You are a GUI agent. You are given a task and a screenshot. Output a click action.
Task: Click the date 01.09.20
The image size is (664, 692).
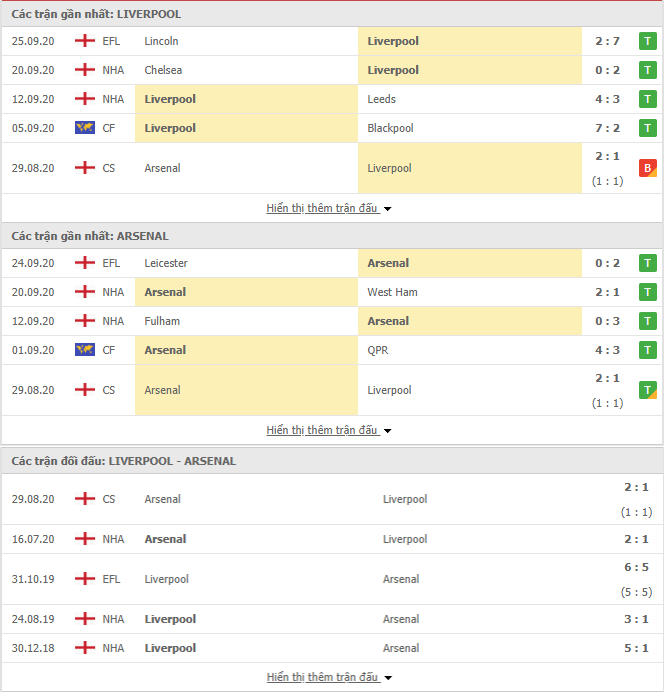(x=33, y=350)
